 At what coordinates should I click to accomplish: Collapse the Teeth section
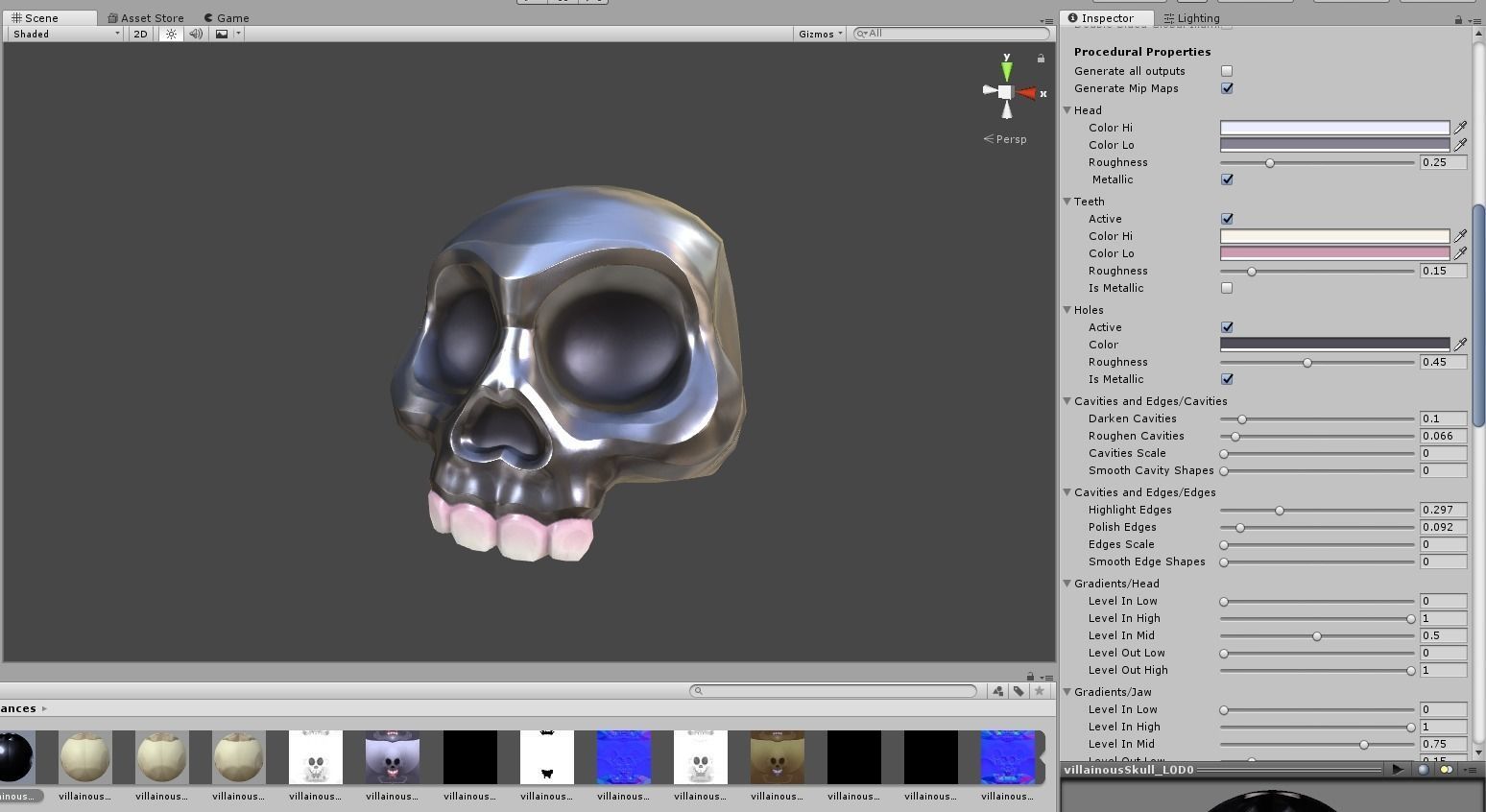click(x=1067, y=202)
